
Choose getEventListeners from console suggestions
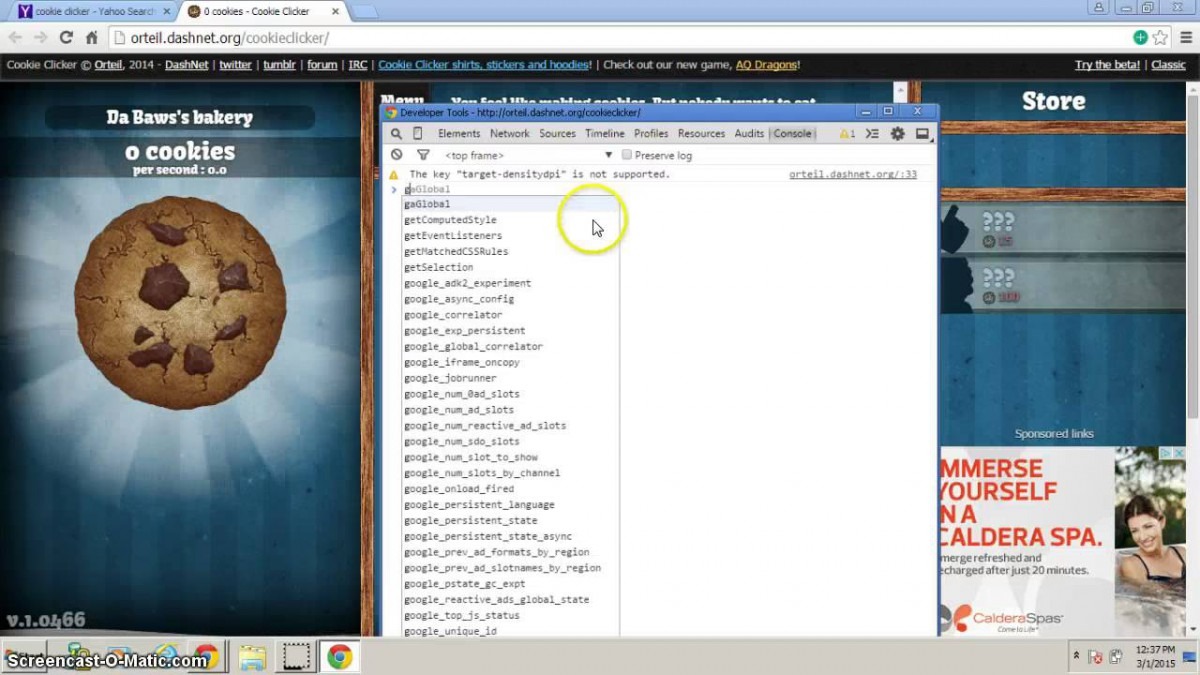pos(510,236)
